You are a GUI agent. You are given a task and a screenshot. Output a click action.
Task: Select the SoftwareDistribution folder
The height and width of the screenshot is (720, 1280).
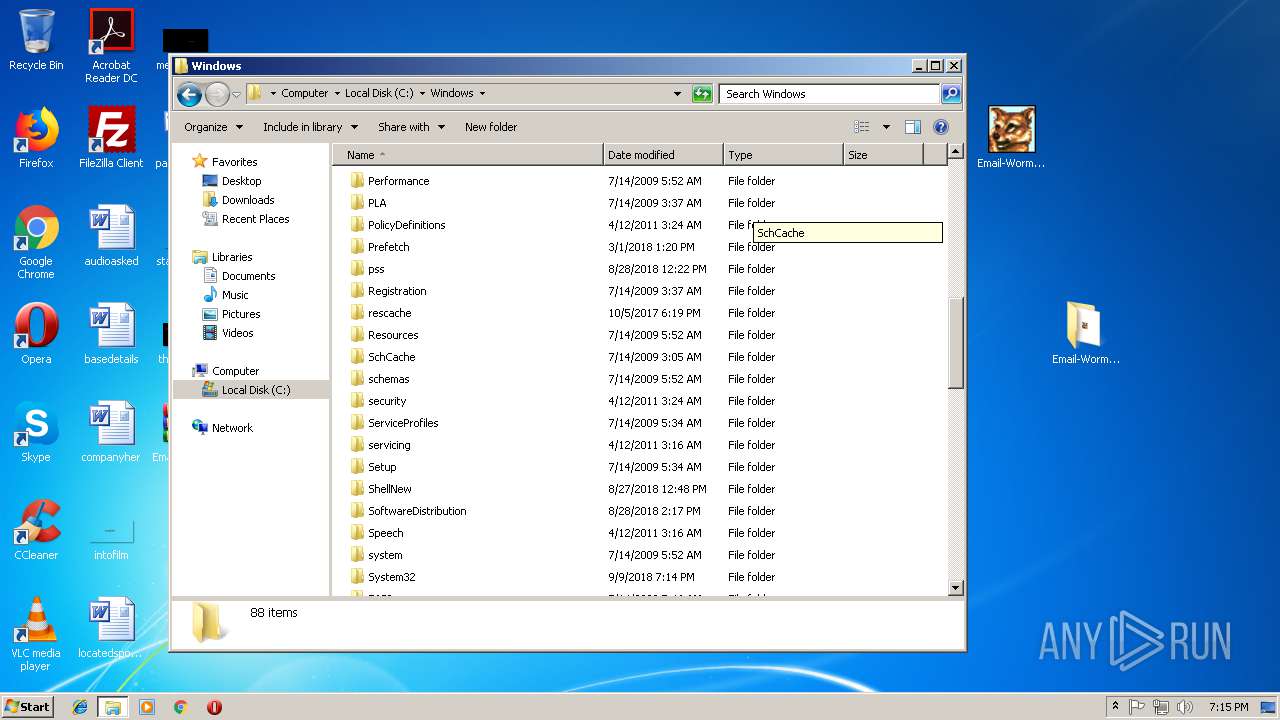point(417,511)
